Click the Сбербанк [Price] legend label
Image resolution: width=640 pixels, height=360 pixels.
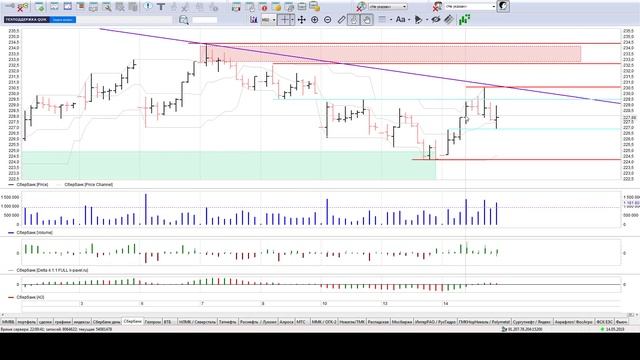click(32, 184)
